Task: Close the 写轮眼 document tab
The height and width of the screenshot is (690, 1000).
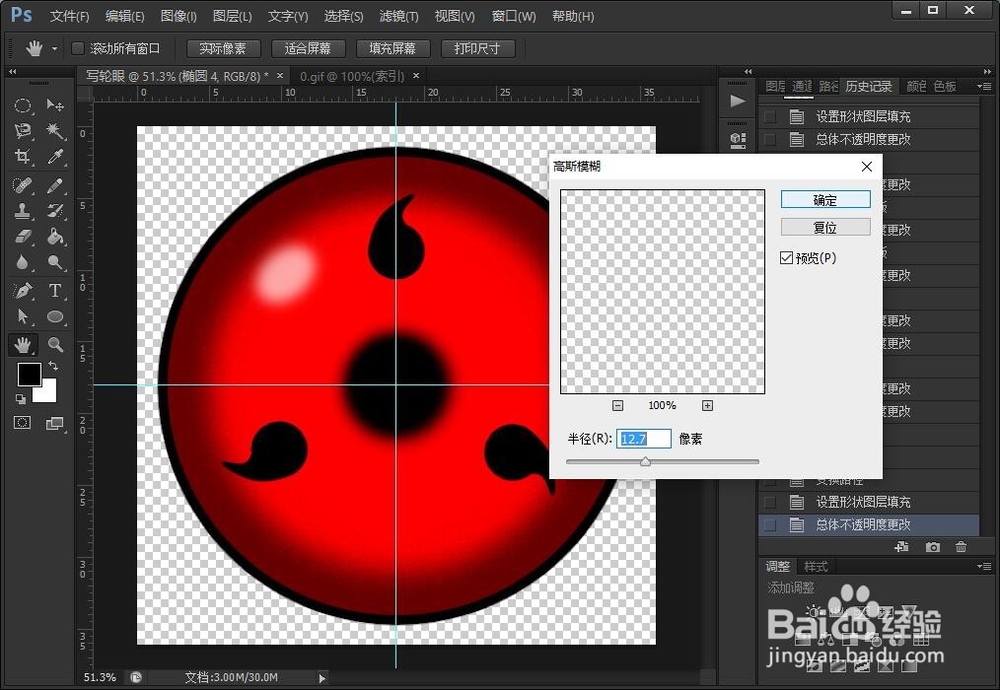Action: [279, 76]
